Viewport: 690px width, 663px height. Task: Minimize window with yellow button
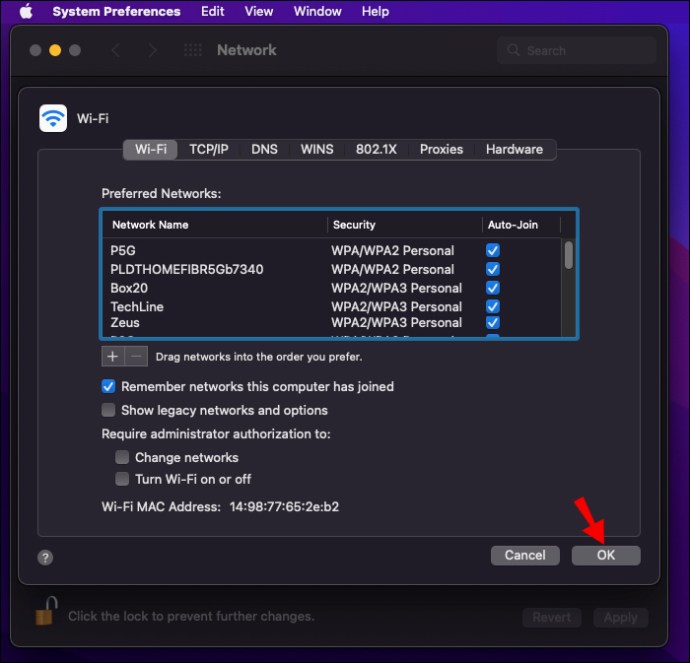(55, 50)
